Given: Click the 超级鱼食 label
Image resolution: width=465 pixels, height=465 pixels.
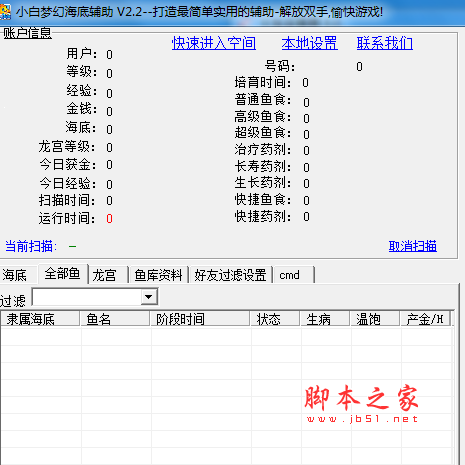Looking at the screenshot, I should (x=263, y=133).
